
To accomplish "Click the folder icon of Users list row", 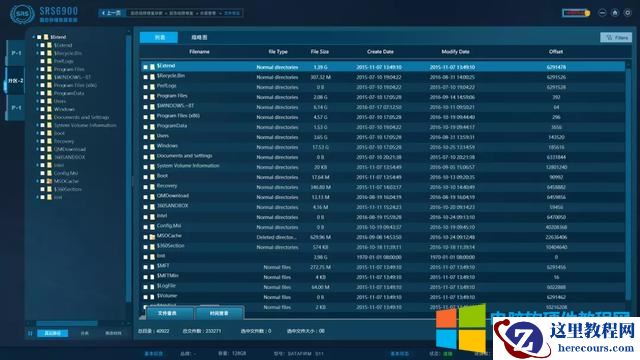I will 152,137.
